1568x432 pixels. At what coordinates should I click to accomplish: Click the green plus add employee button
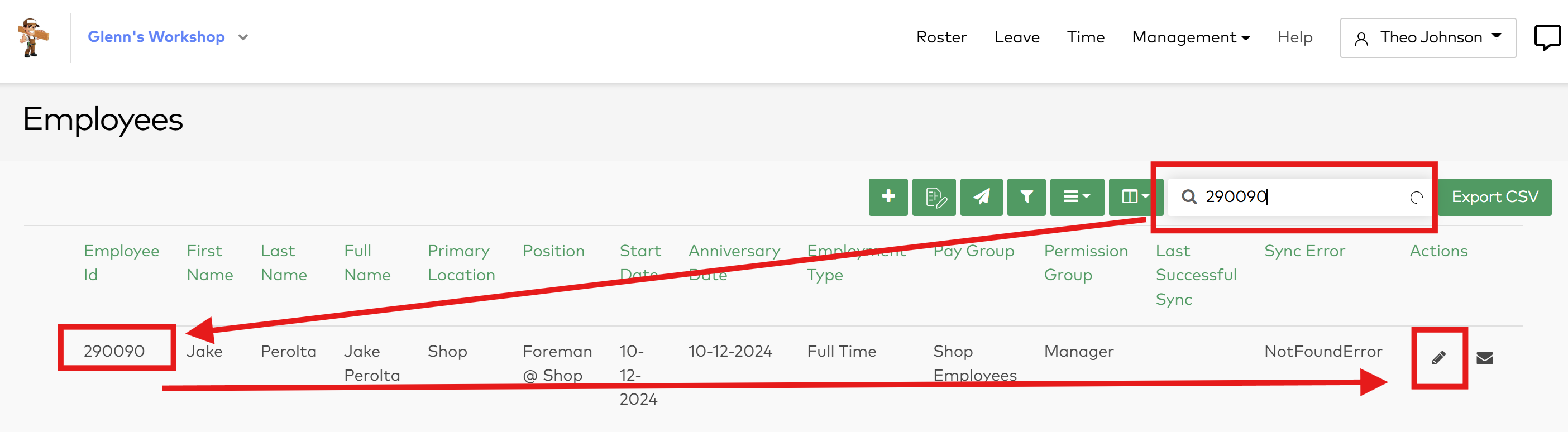(x=887, y=196)
